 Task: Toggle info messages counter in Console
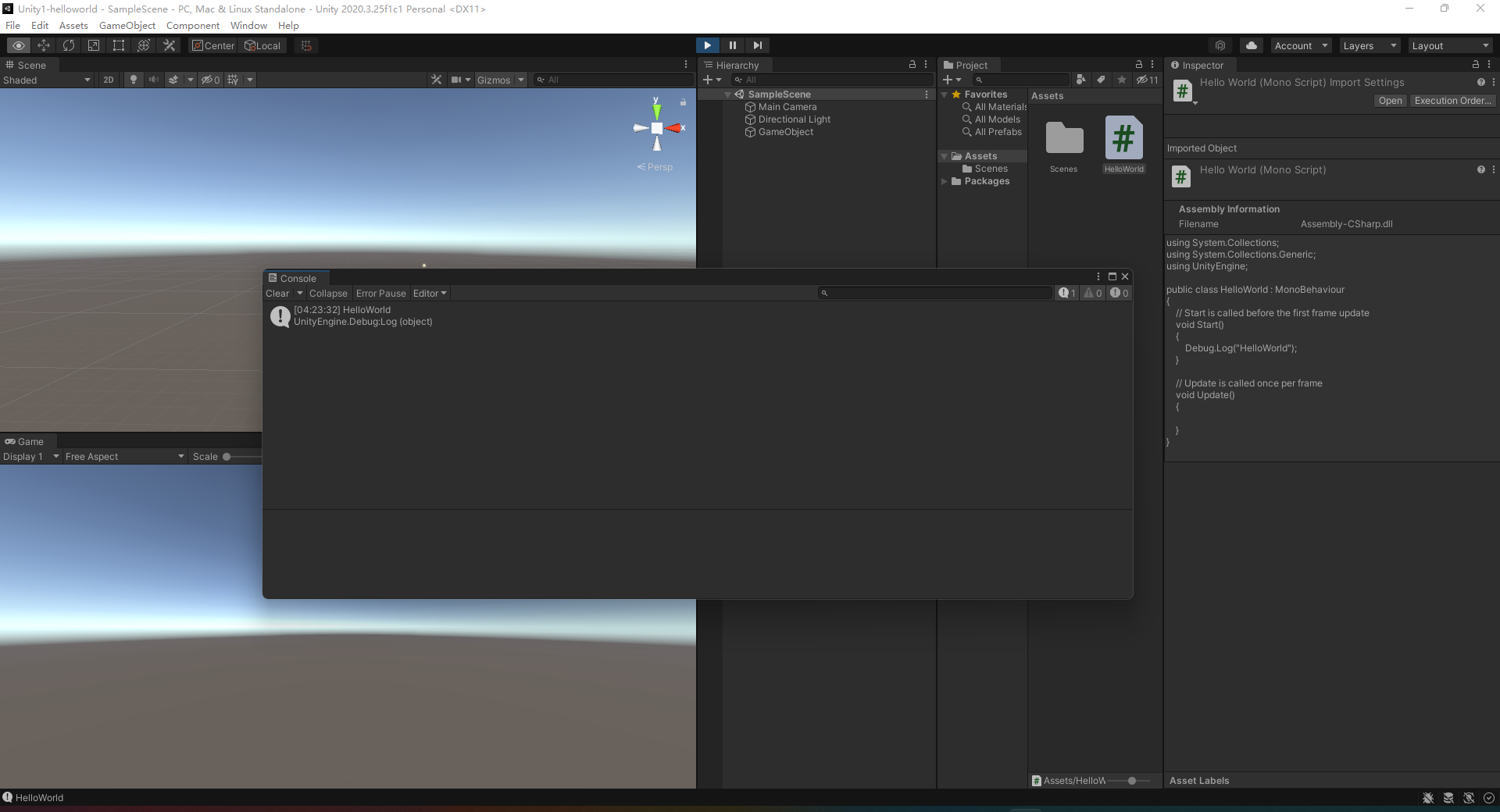(1067, 294)
